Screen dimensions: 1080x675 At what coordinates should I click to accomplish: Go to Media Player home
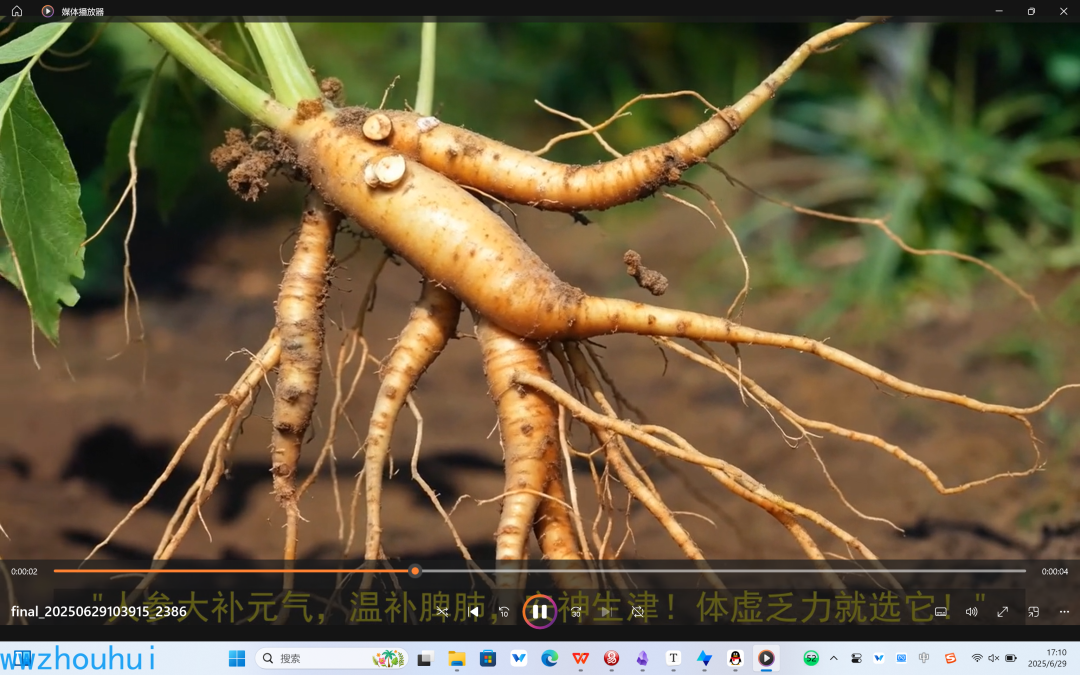17,11
